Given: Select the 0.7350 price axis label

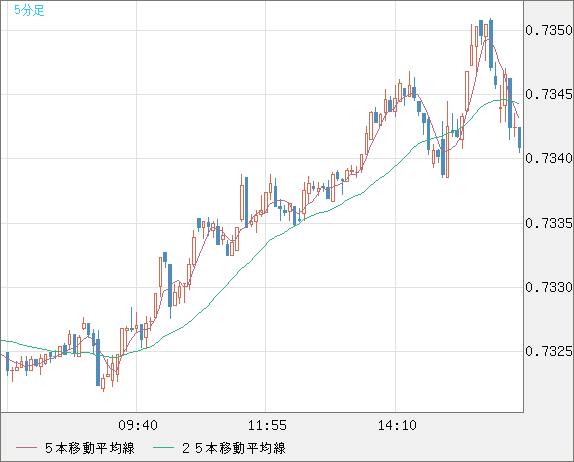Looking at the screenshot, I should pos(549,30).
